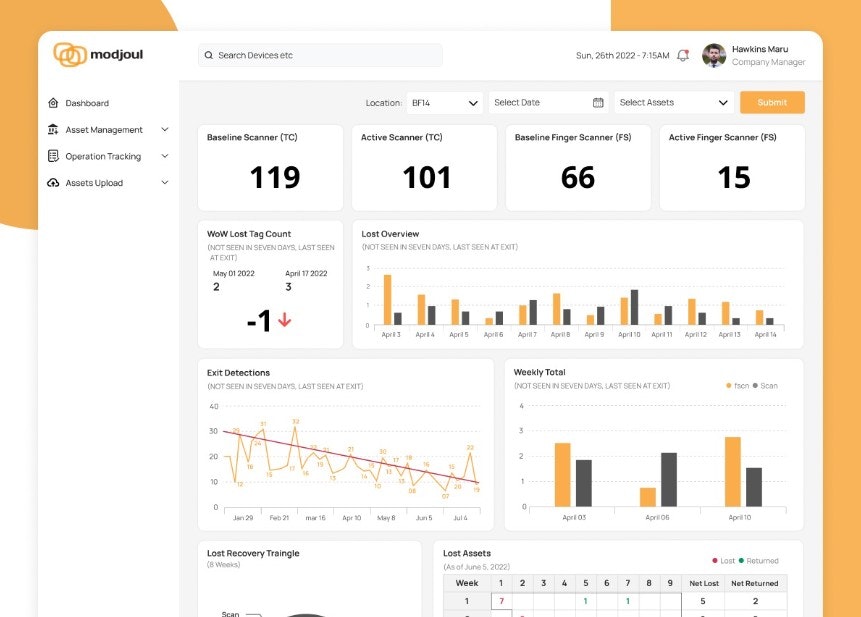Click Weekly Total chart title
The image size is (861, 617).
pos(539,372)
